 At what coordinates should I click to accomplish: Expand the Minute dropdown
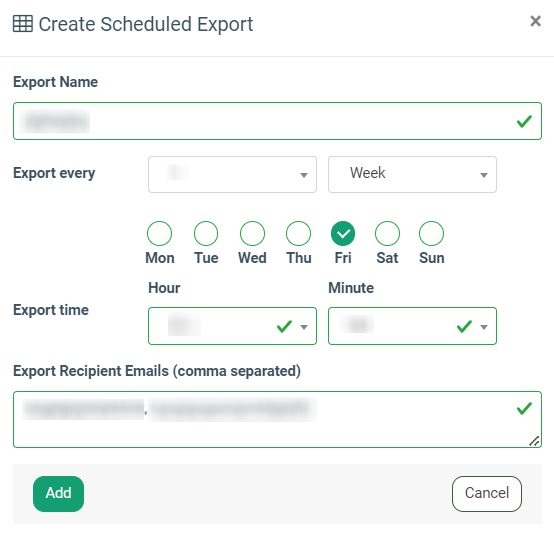pyautogui.click(x=412, y=326)
